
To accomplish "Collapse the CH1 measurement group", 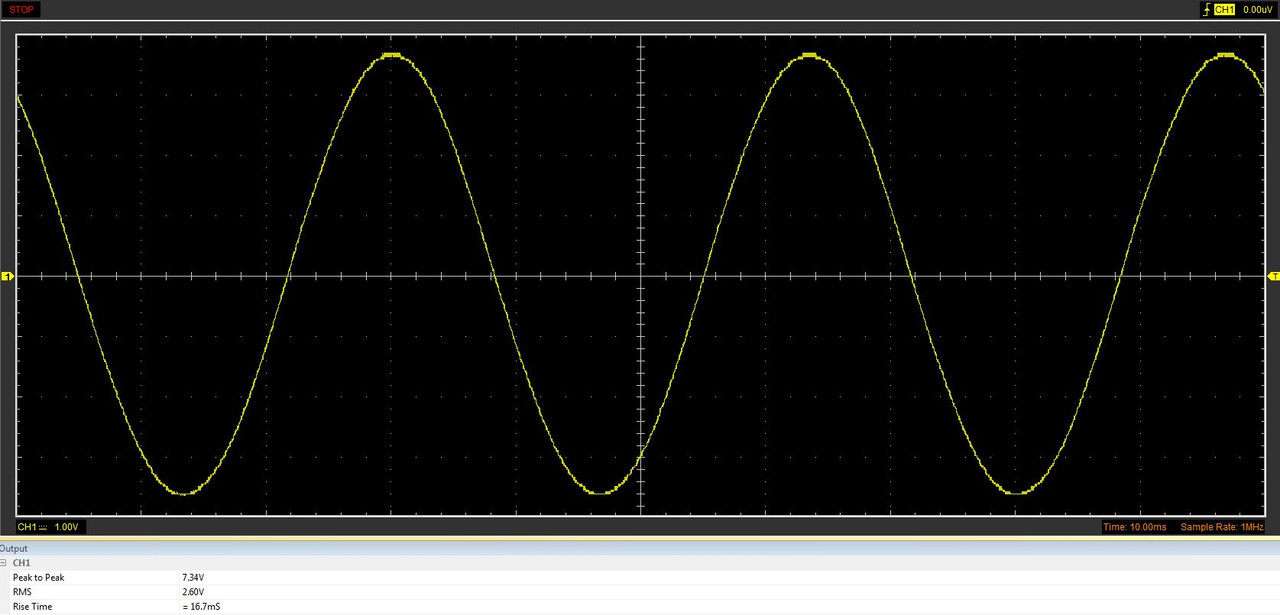I will [3, 563].
